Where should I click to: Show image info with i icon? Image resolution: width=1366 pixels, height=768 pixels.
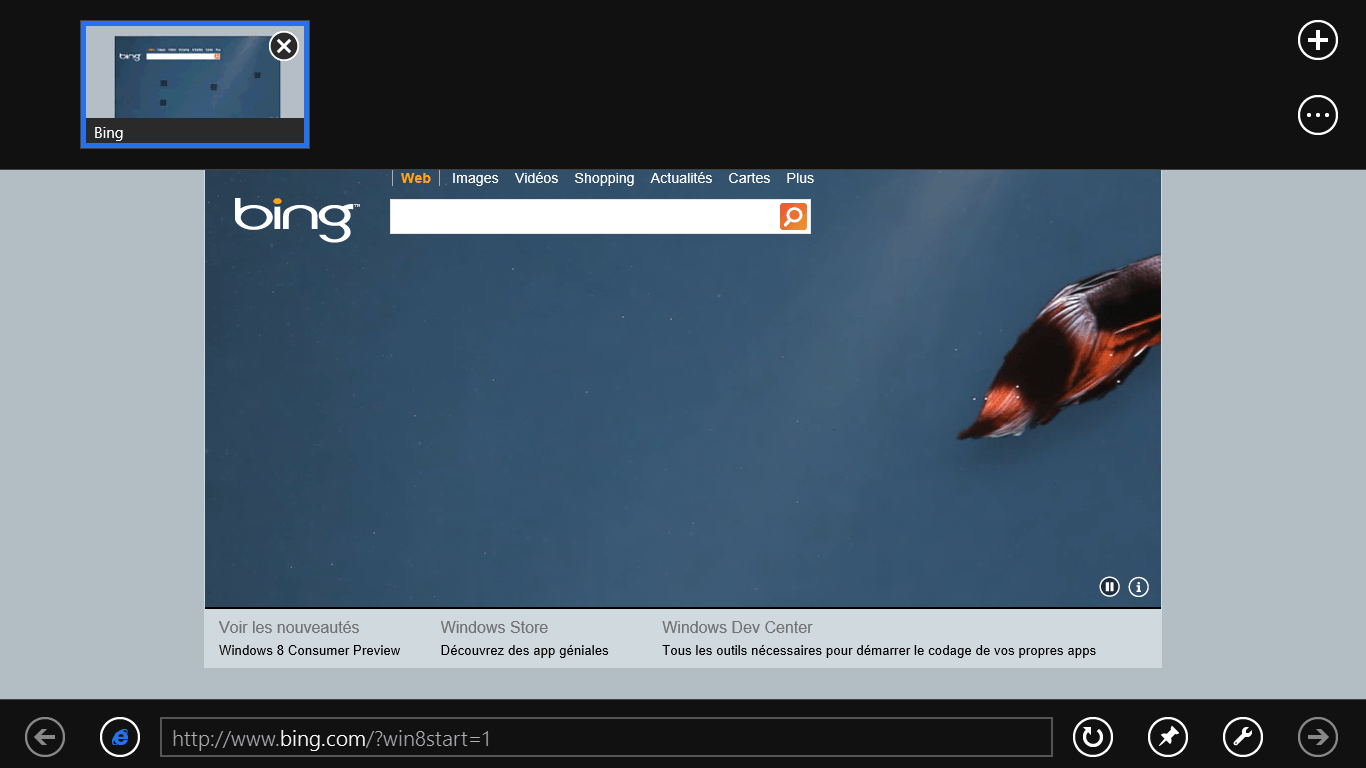[1138, 587]
